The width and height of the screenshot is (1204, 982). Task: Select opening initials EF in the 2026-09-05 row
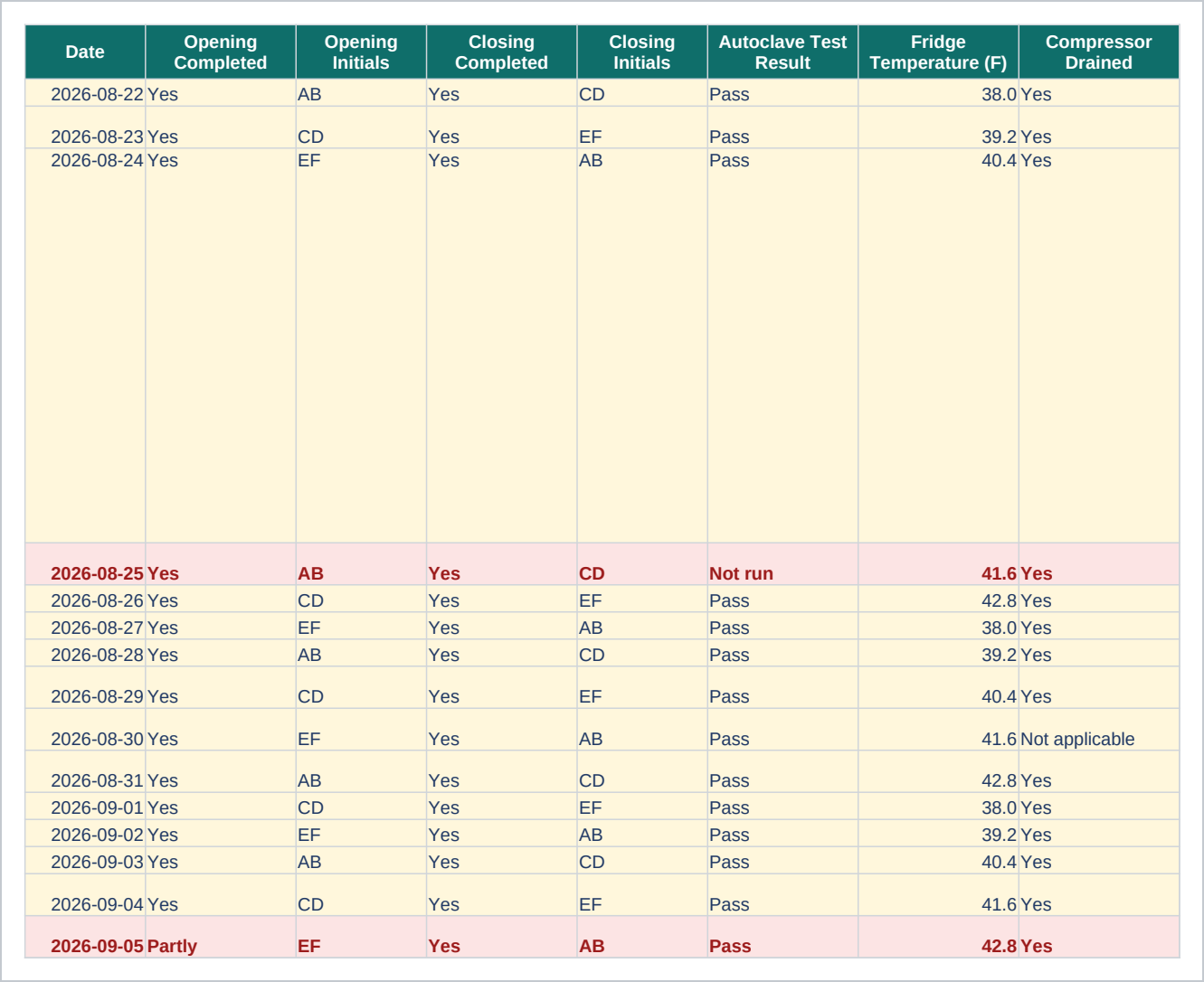pyautogui.click(x=361, y=937)
